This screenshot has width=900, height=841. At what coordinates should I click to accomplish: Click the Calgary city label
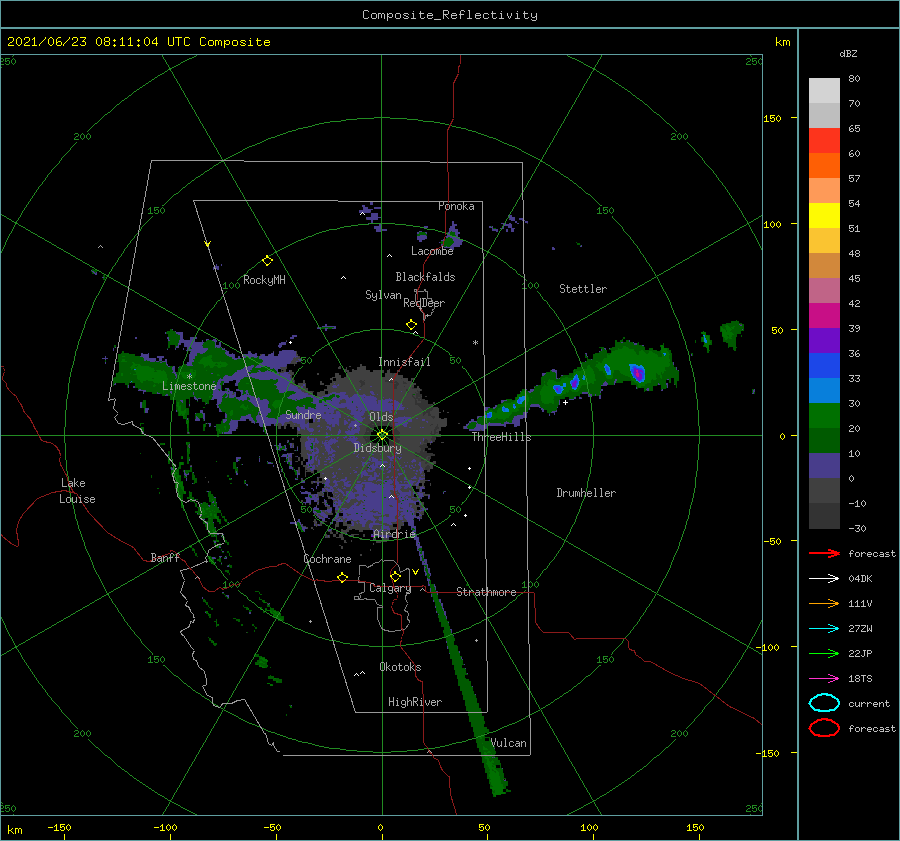(x=390, y=588)
